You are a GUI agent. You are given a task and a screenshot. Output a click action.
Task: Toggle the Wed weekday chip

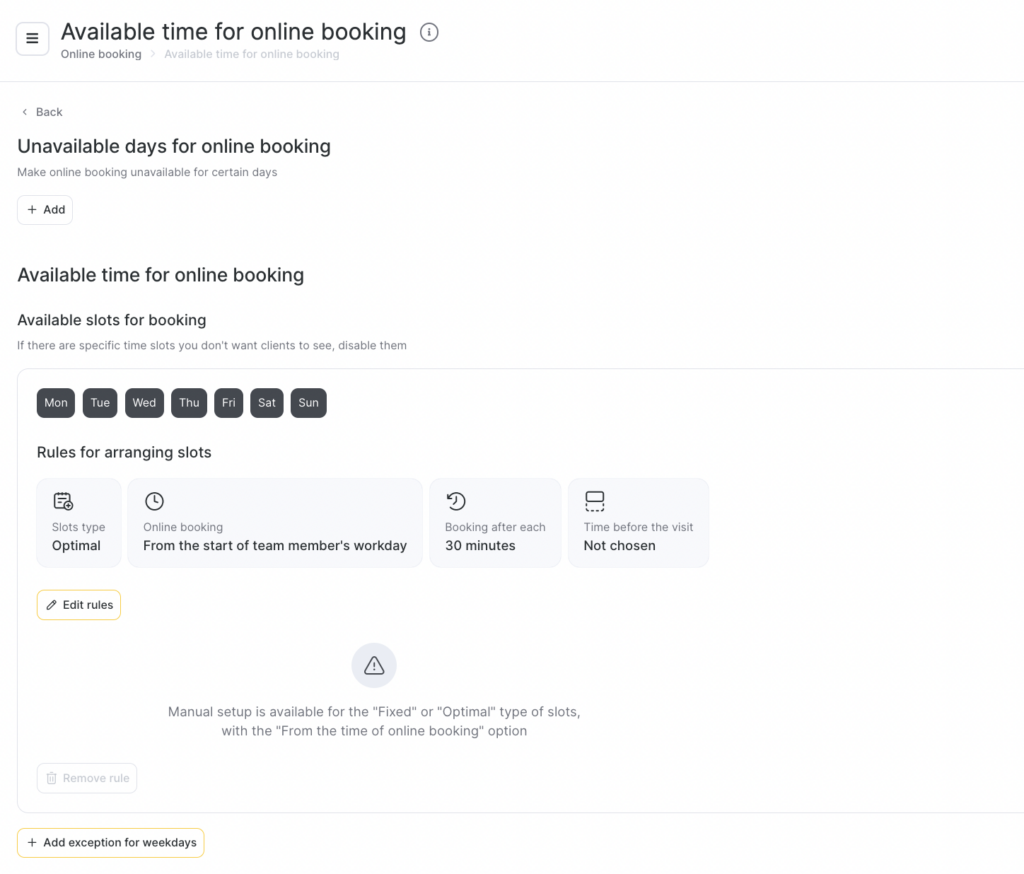(144, 403)
